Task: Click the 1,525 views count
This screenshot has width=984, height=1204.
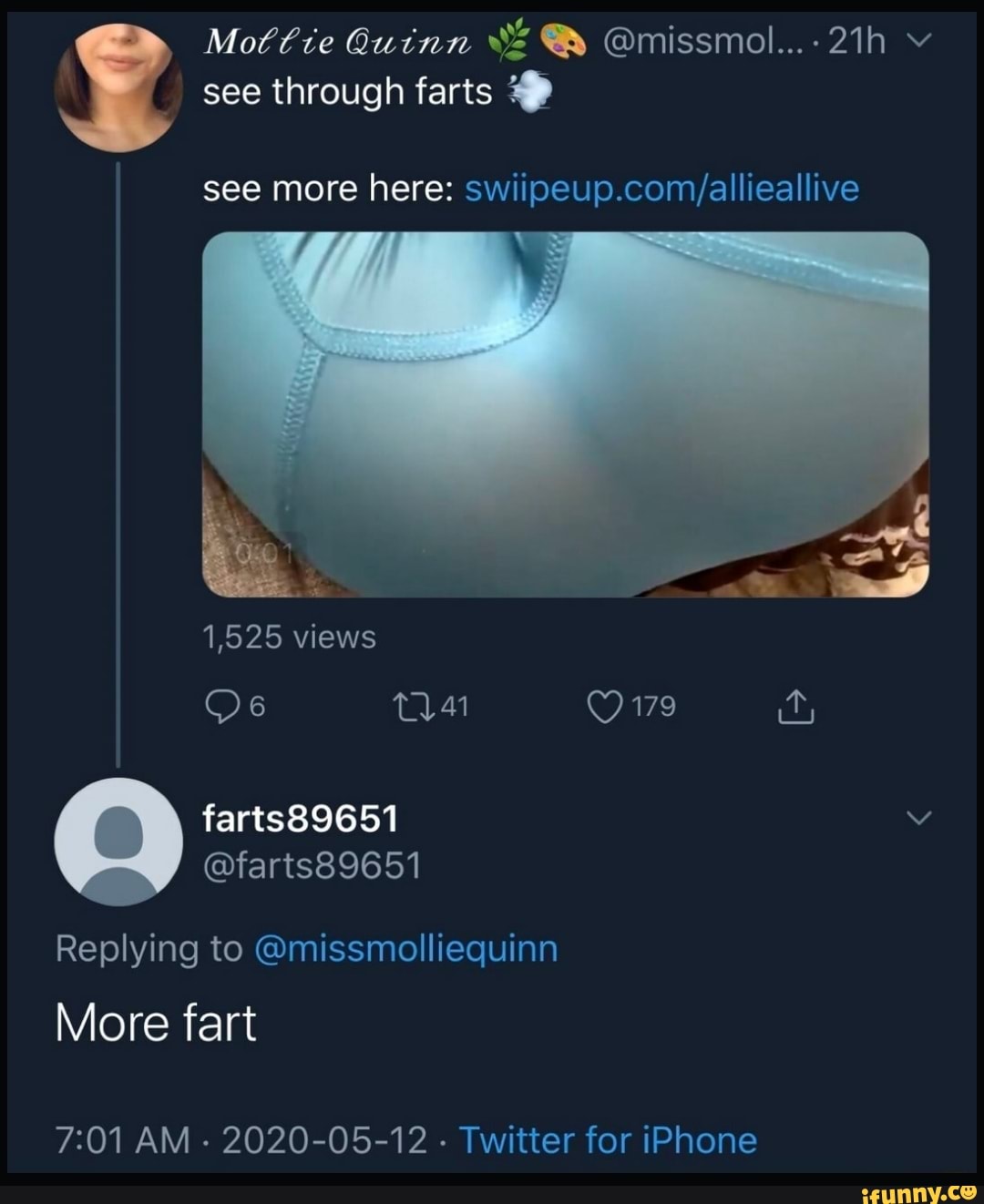Action: [289, 637]
